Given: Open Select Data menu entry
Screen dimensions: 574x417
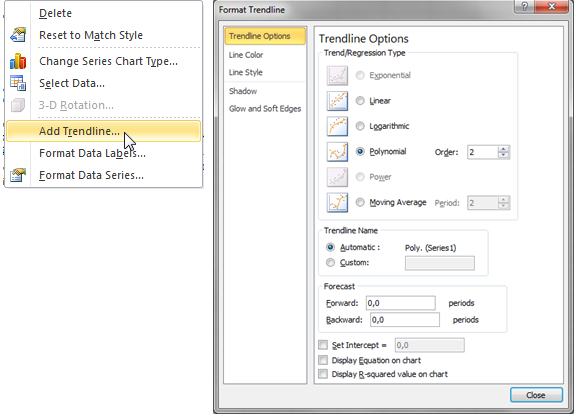Looking at the screenshot, I should tap(104, 83).
